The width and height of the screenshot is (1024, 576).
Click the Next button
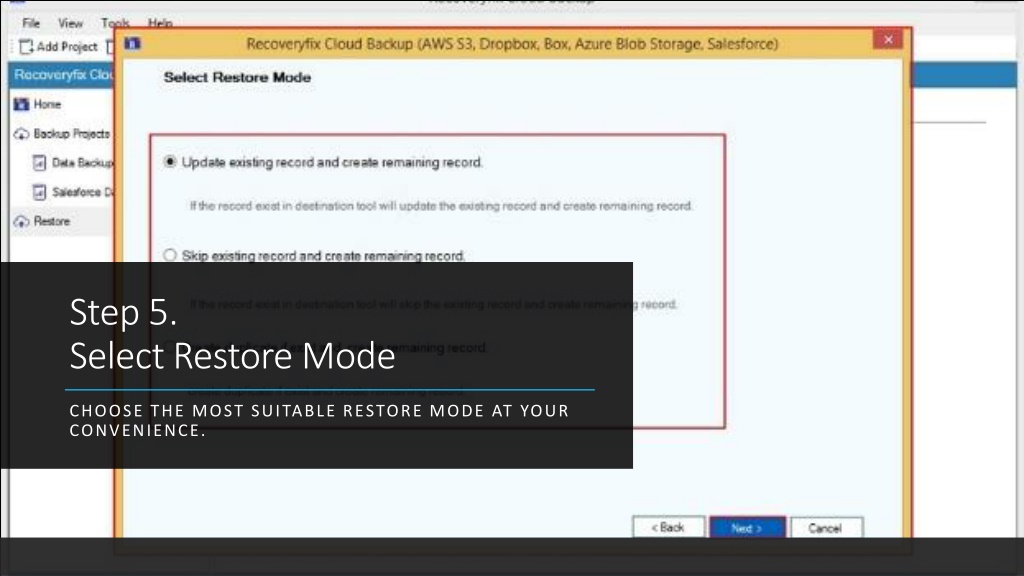pos(747,528)
